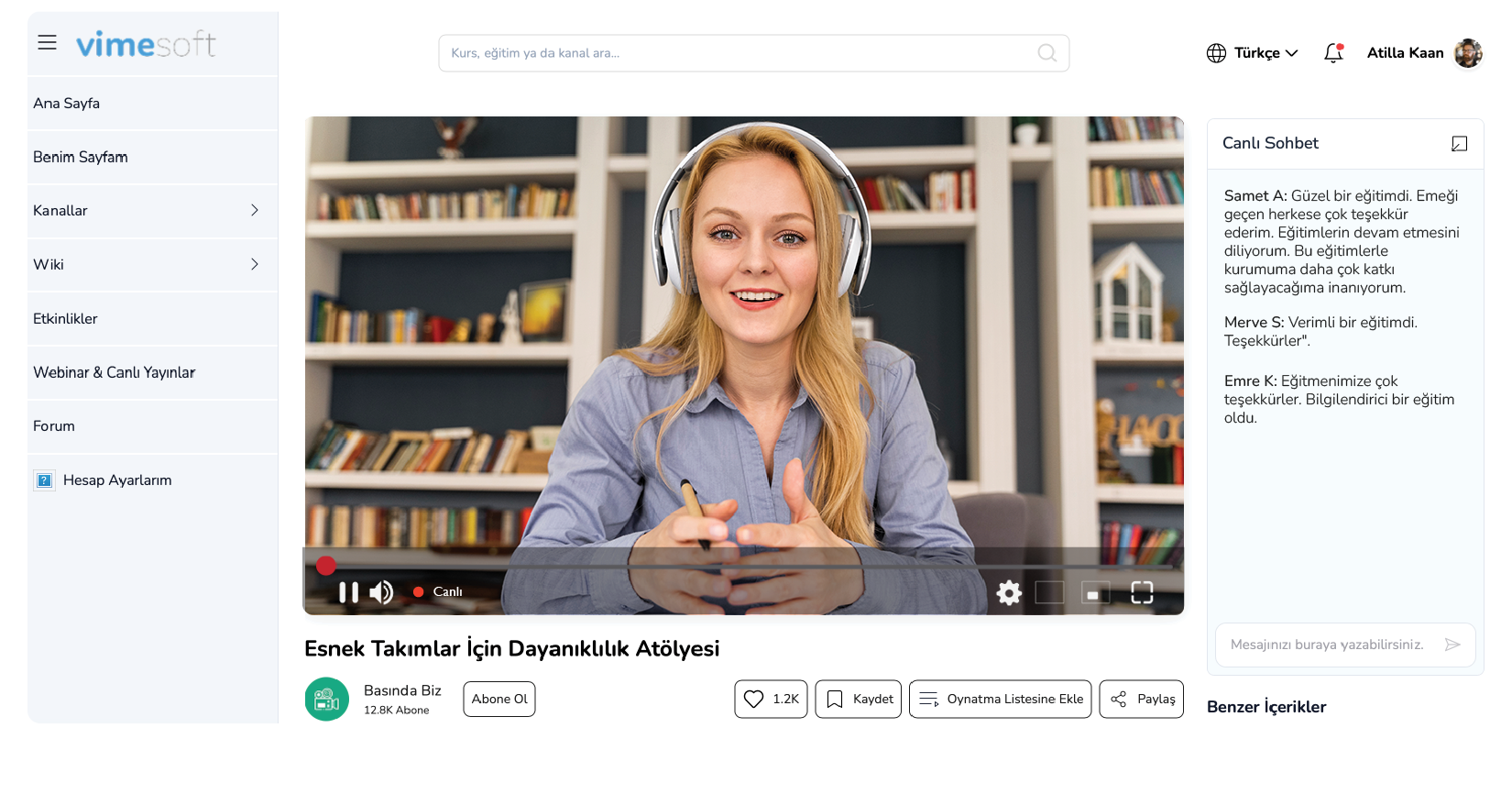This screenshot has height=794, width=1512.
Task: Open the Türkçe language dropdown
Action: (1265, 53)
